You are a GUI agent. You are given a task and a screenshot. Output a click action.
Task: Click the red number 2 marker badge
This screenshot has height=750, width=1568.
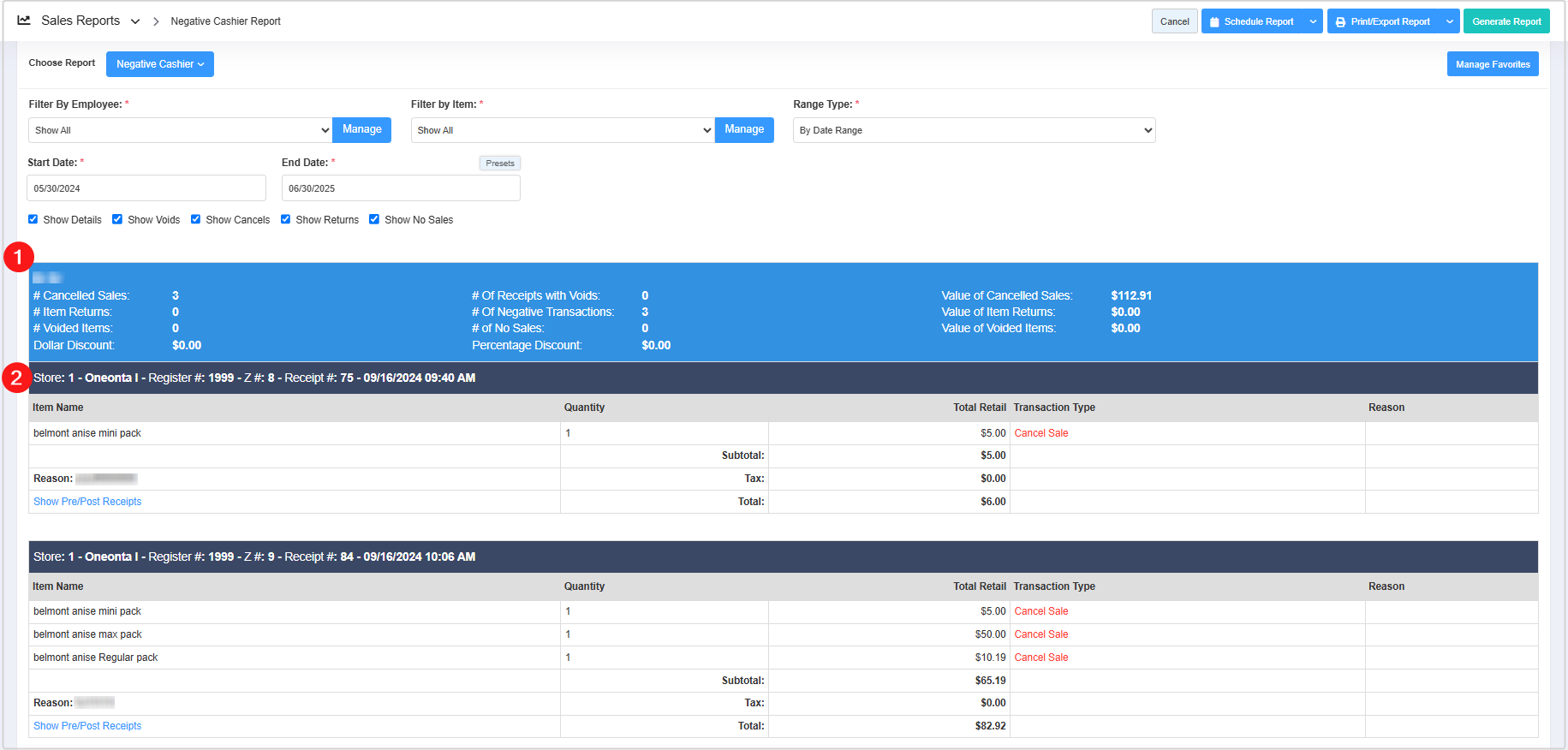(x=16, y=378)
